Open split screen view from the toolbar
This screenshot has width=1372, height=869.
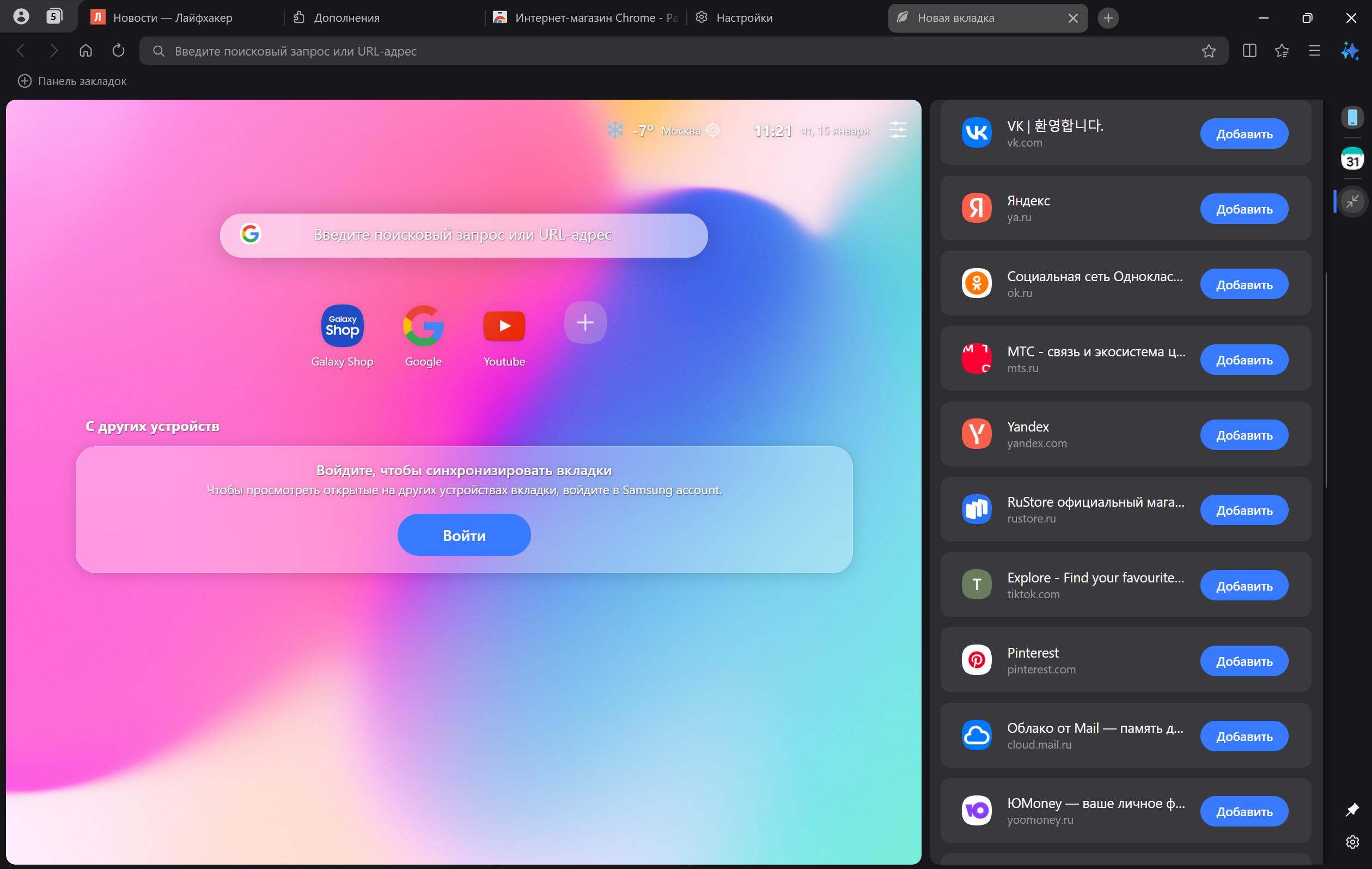point(1249,51)
